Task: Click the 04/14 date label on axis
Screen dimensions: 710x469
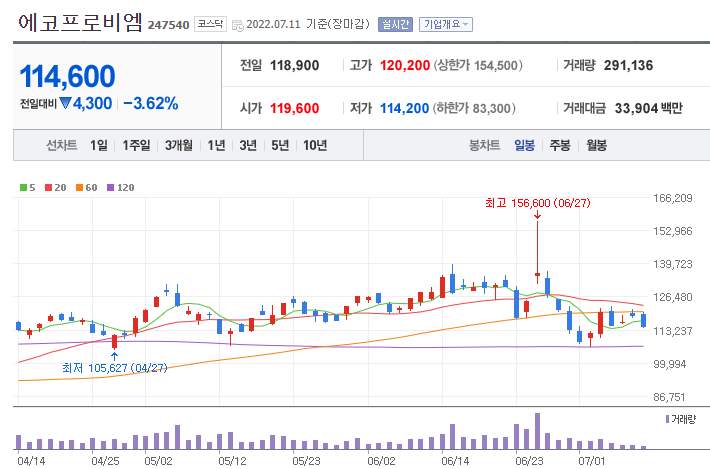Action: pos(31,461)
